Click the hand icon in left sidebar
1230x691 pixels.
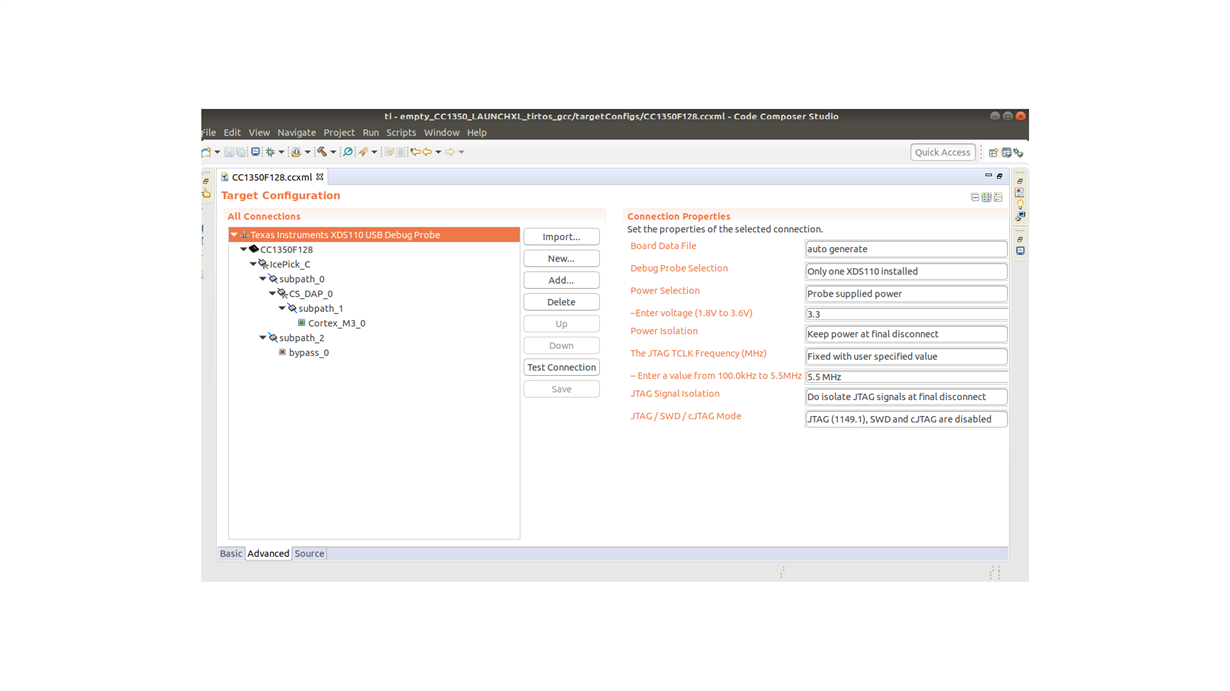[207, 193]
